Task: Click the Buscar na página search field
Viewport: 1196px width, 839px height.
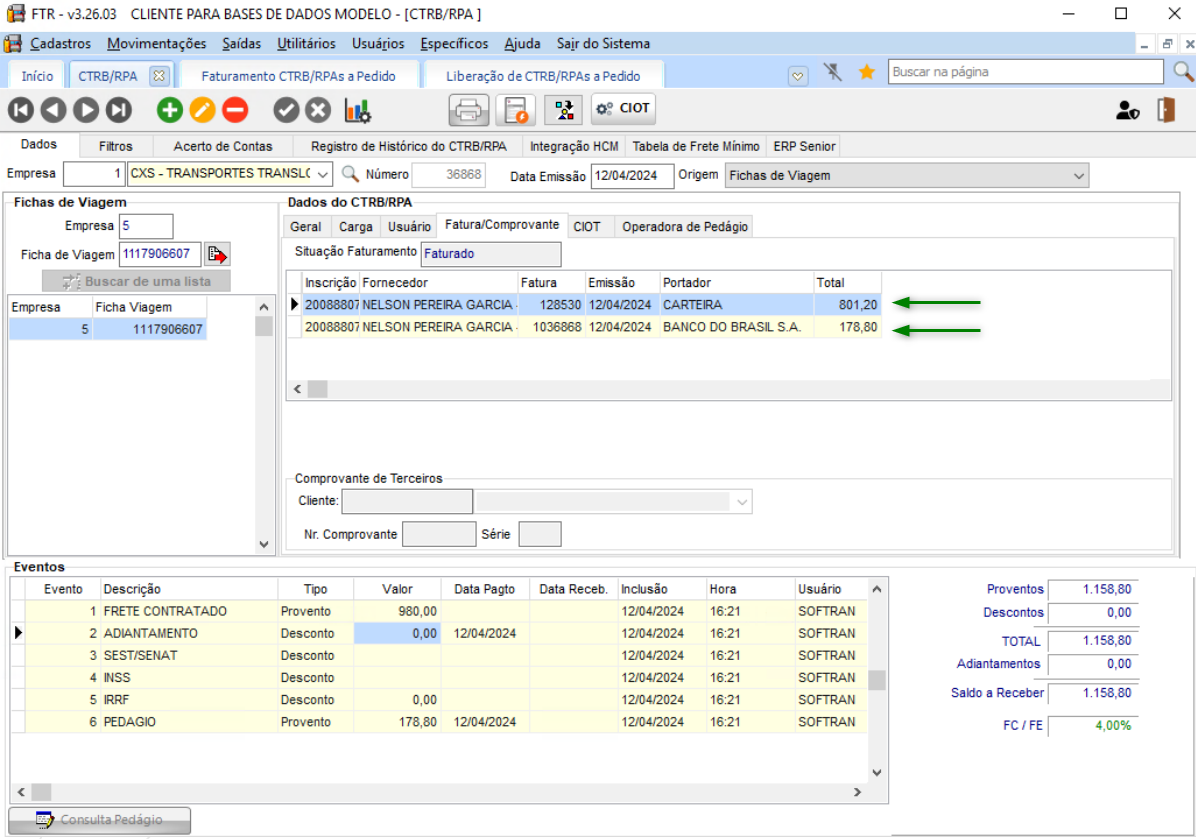Action: (x=1025, y=72)
